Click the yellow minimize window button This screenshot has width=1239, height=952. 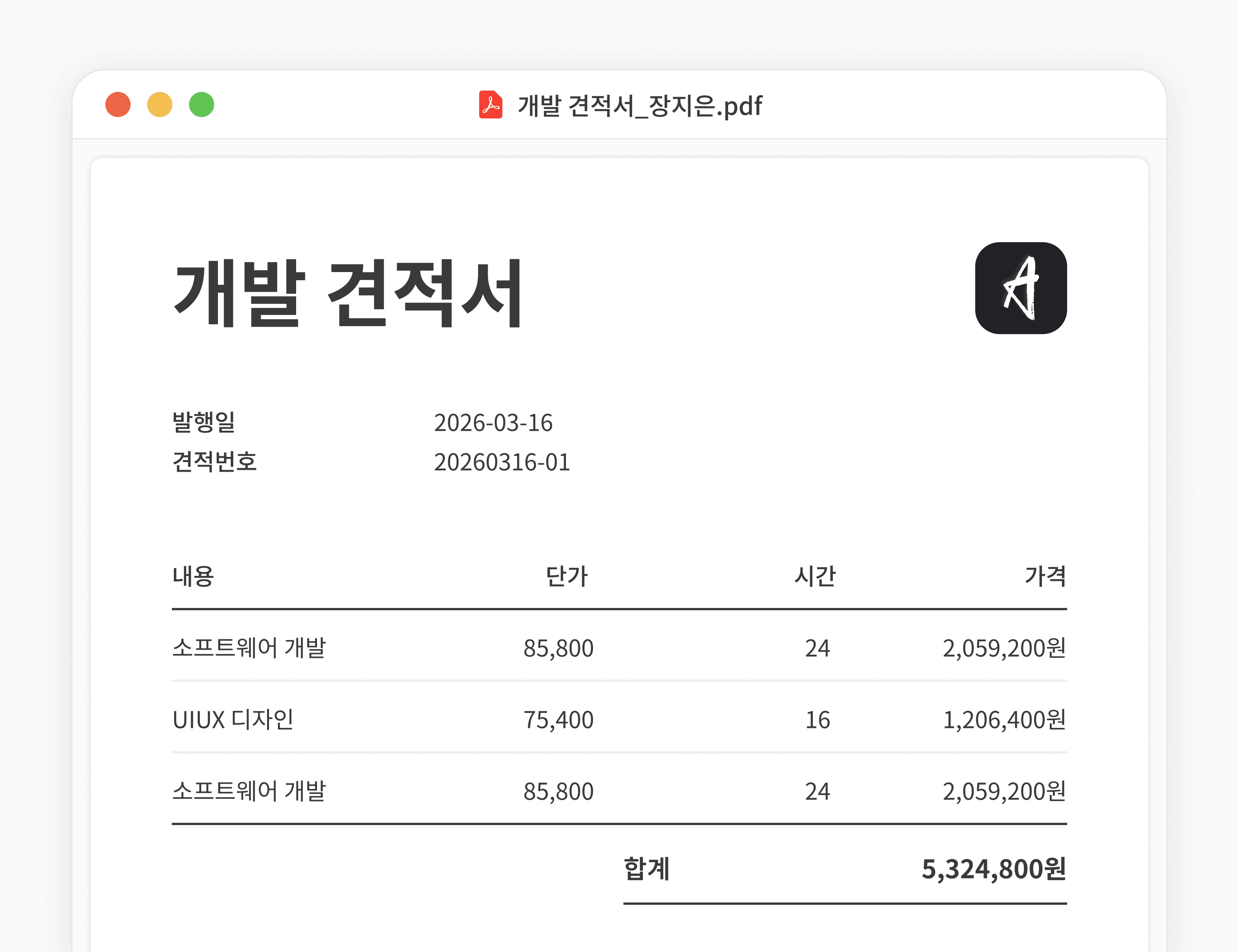pos(160,105)
